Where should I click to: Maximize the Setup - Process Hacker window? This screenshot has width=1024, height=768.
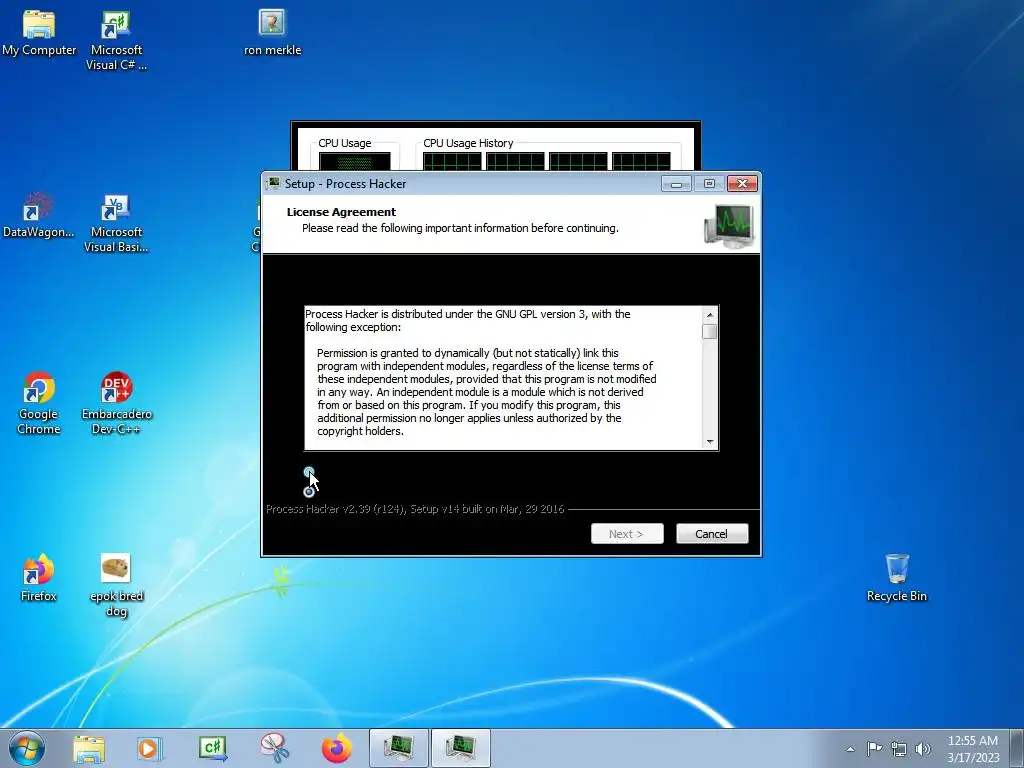point(709,184)
